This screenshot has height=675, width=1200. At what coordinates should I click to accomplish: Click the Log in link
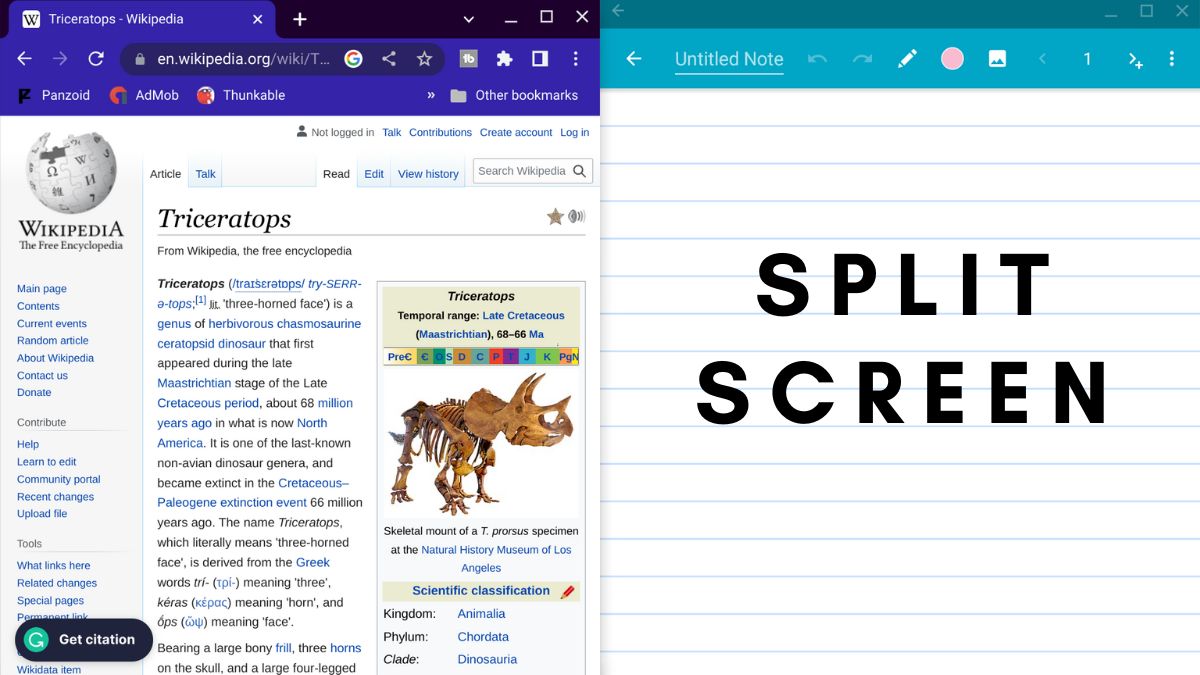pyautogui.click(x=574, y=132)
